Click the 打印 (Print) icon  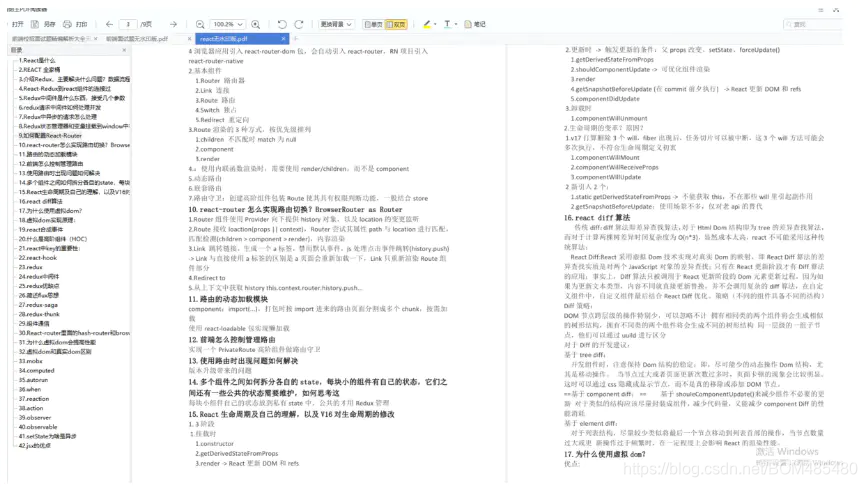point(67,24)
